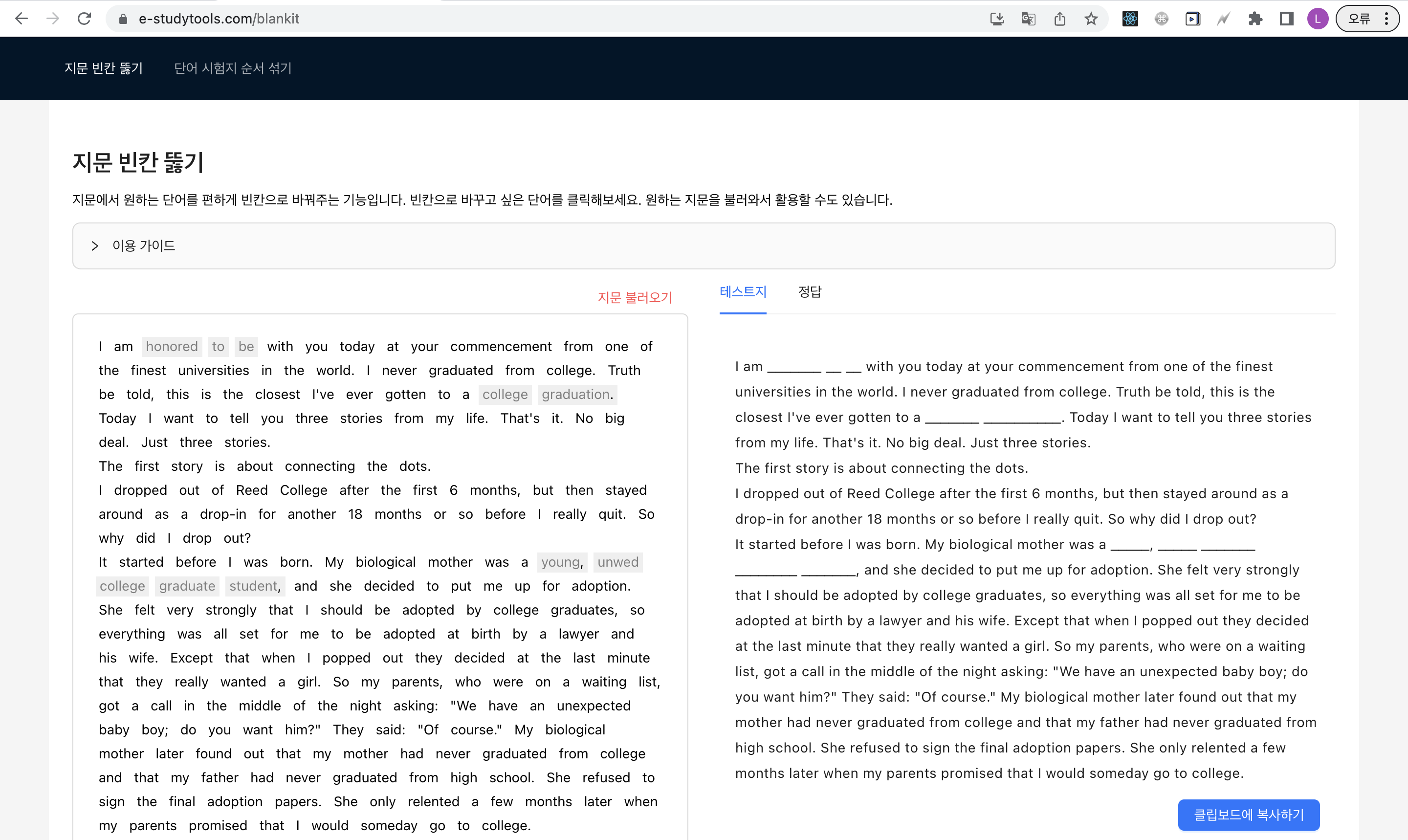
Task: Open the purple L profile avatar
Action: 1318,19
